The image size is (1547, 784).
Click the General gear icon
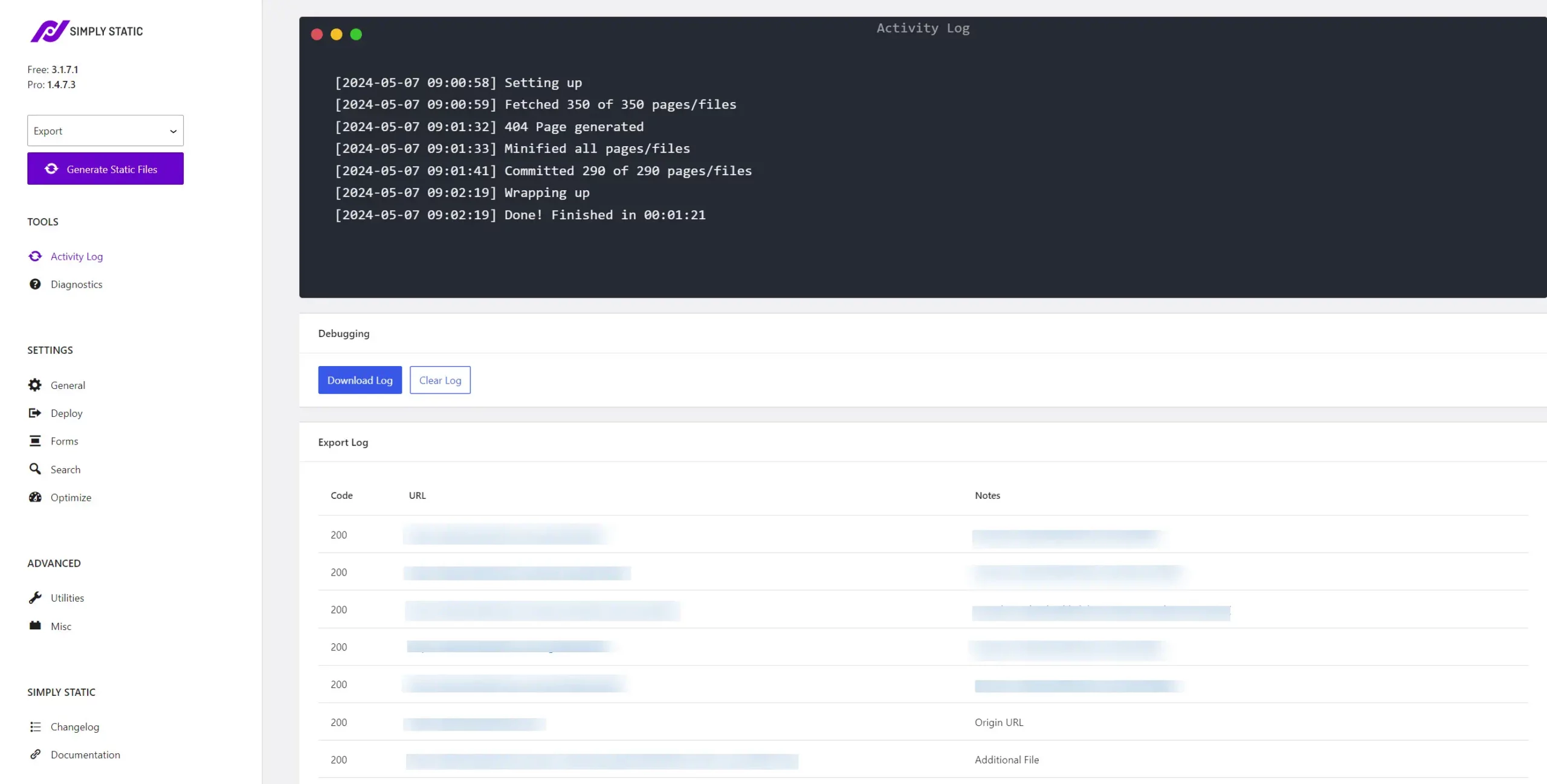(35, 385)
